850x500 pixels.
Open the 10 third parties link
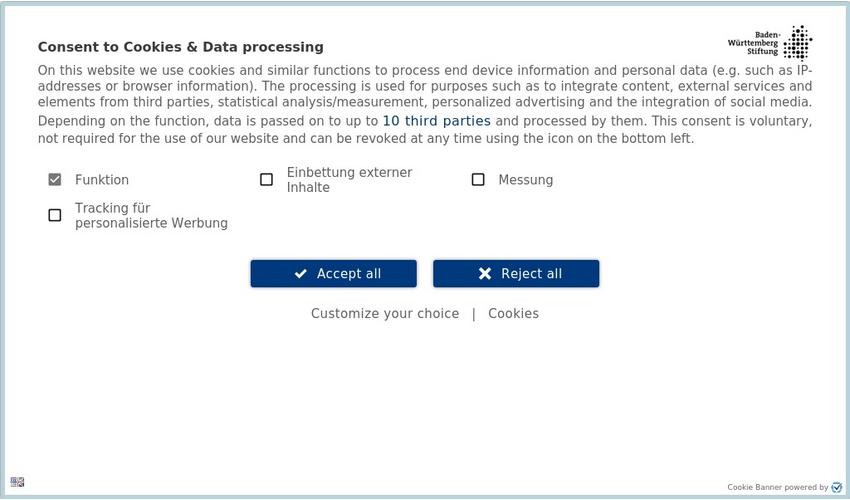click(x=436, y=121)
